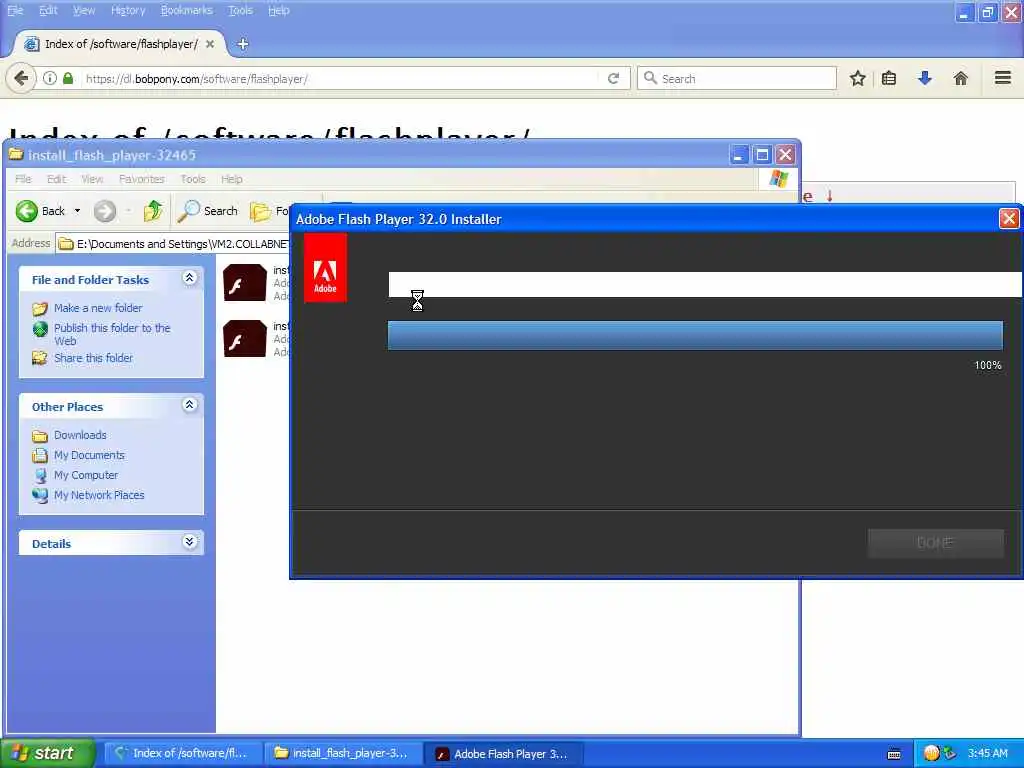1024x768 pixels.
Task: Click the system tray clock 3:45 AM
Action: coord(987,753)
